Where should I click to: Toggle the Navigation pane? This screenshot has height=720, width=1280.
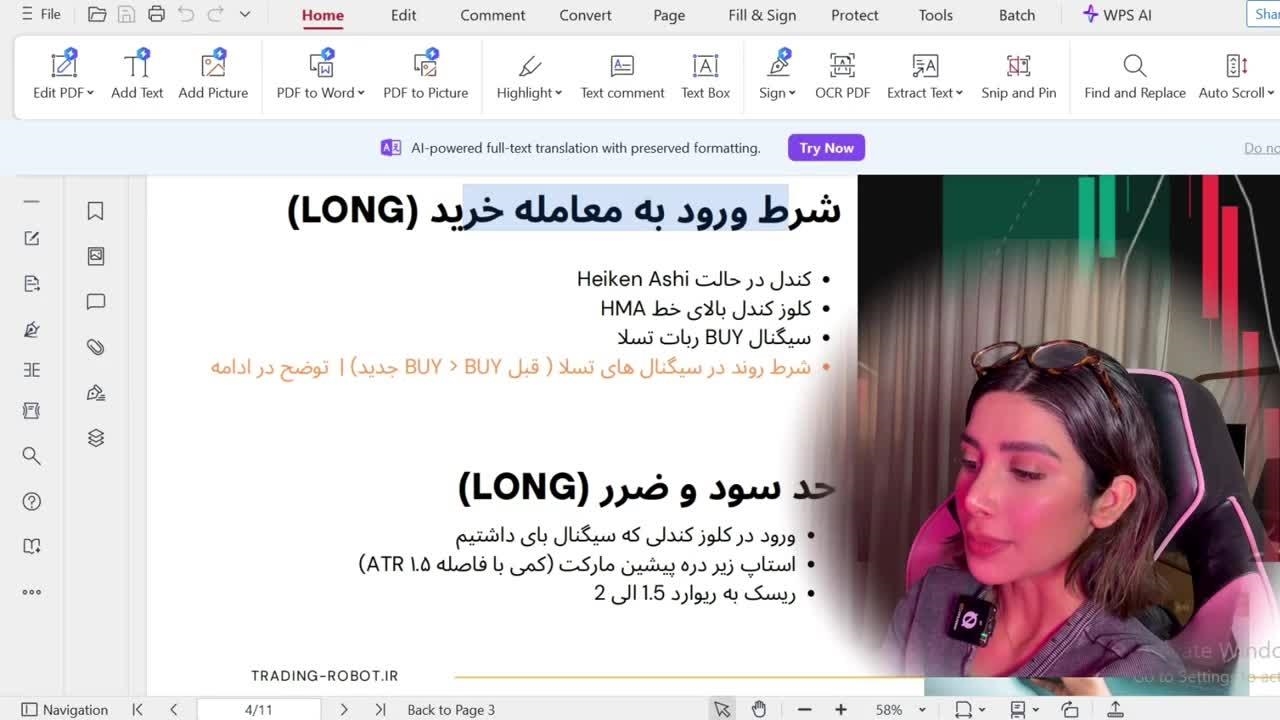tap(65, 710)
